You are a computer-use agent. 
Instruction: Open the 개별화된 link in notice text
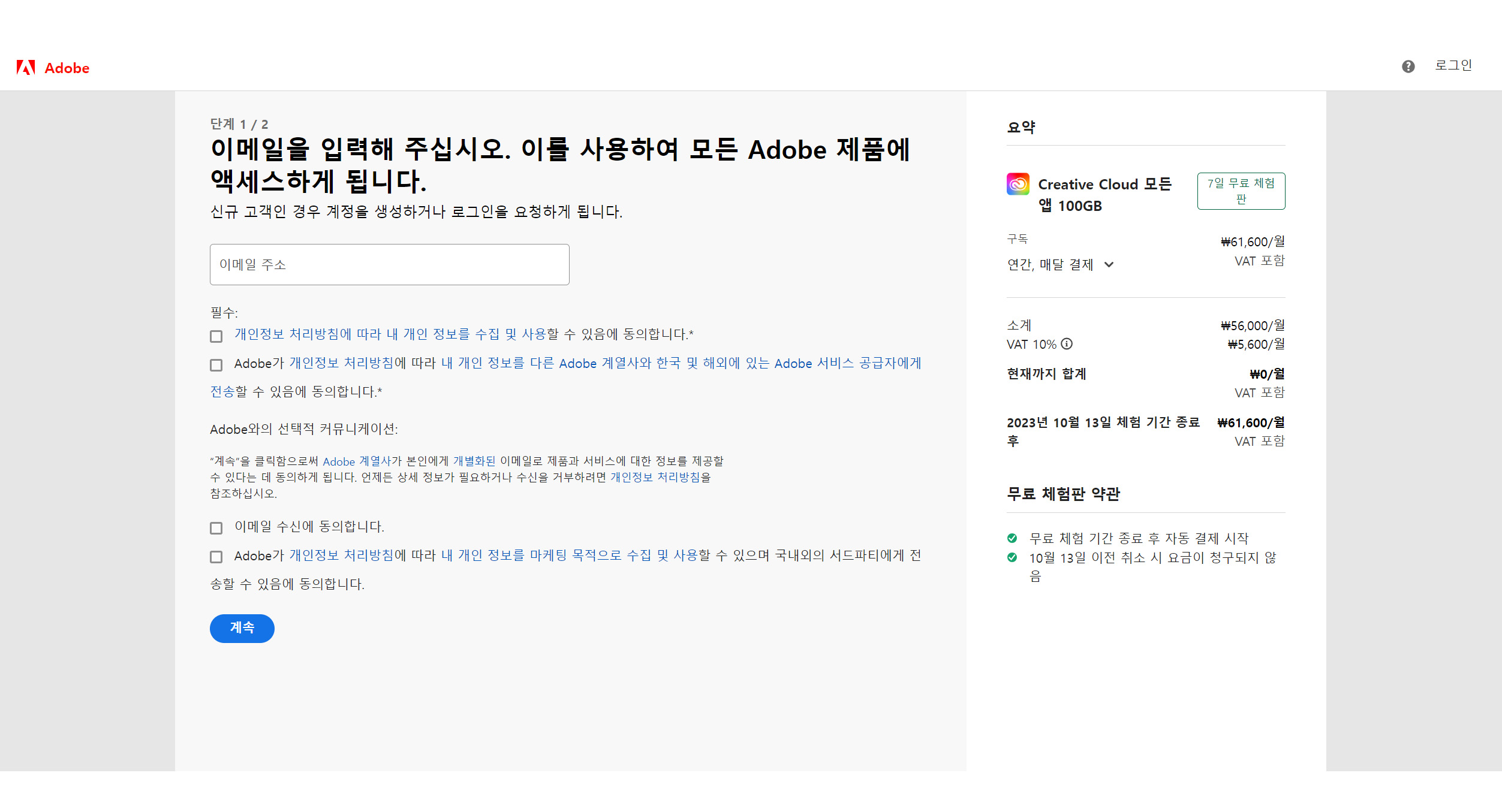point(474,461)
